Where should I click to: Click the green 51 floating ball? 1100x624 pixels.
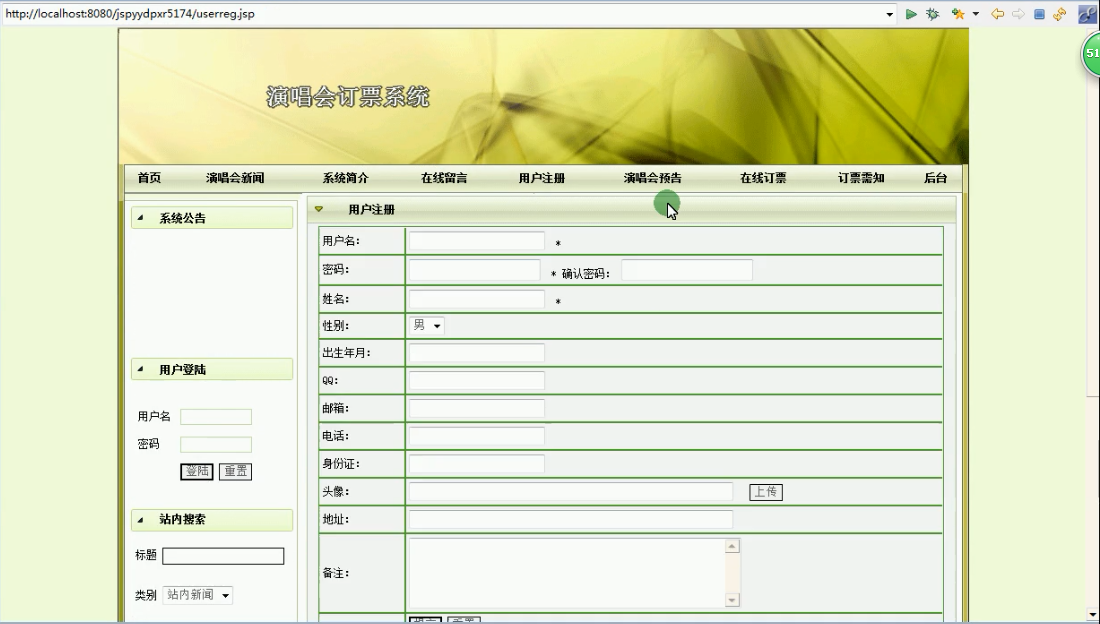click(1092, 54)
